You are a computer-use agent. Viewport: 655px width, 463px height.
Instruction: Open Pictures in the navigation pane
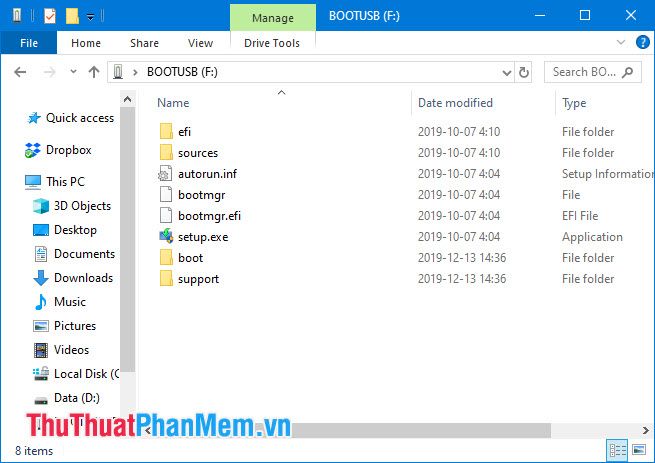point(64,326)
